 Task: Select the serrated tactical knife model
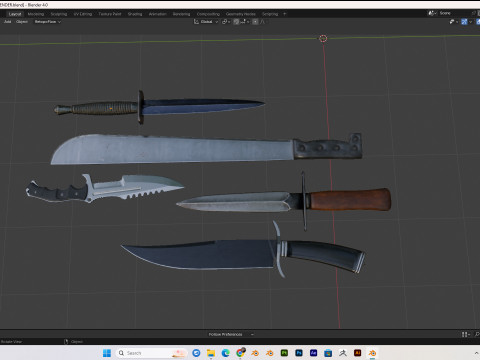[x=105, y=188]
